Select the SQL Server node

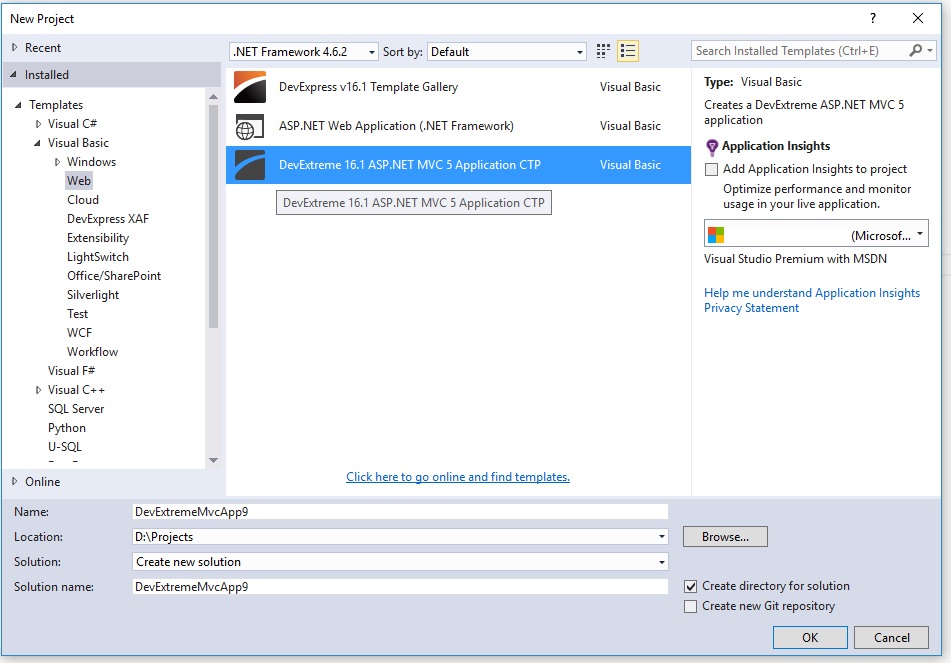tap(76, 409)
